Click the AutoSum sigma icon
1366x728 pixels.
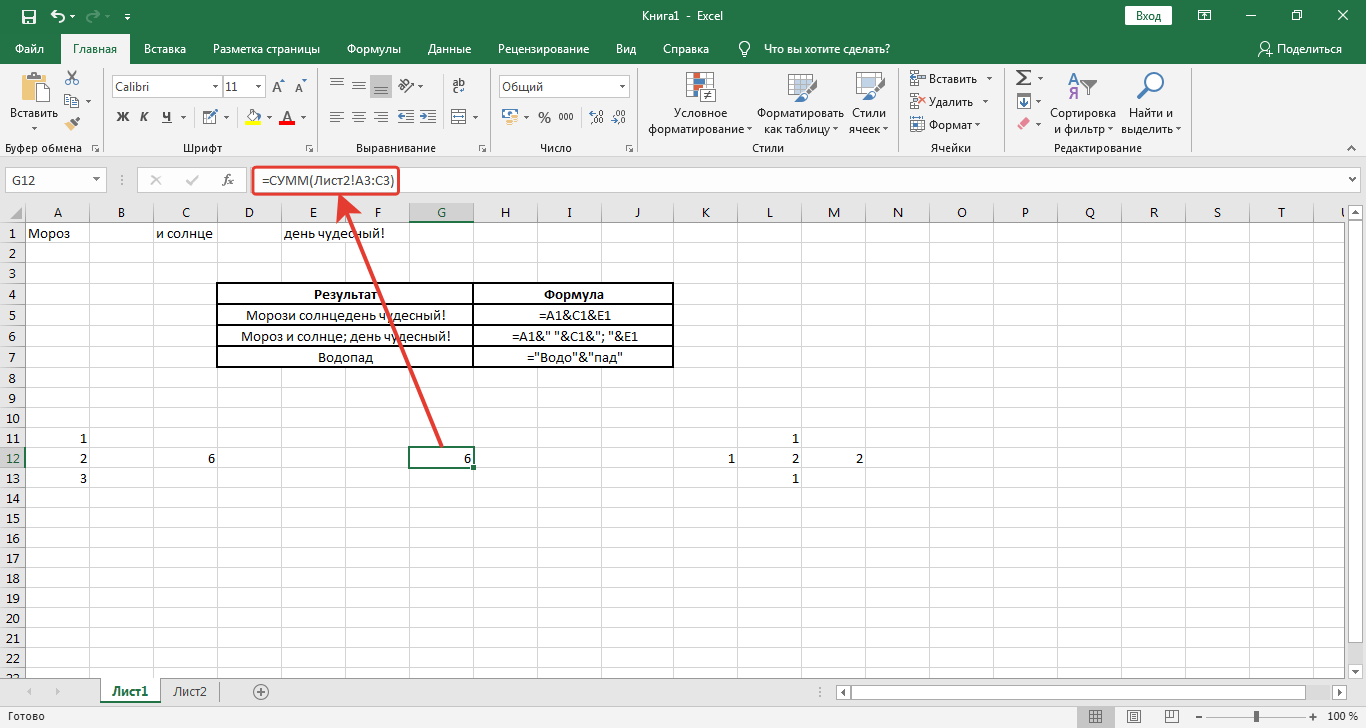tap(1023, 78)
